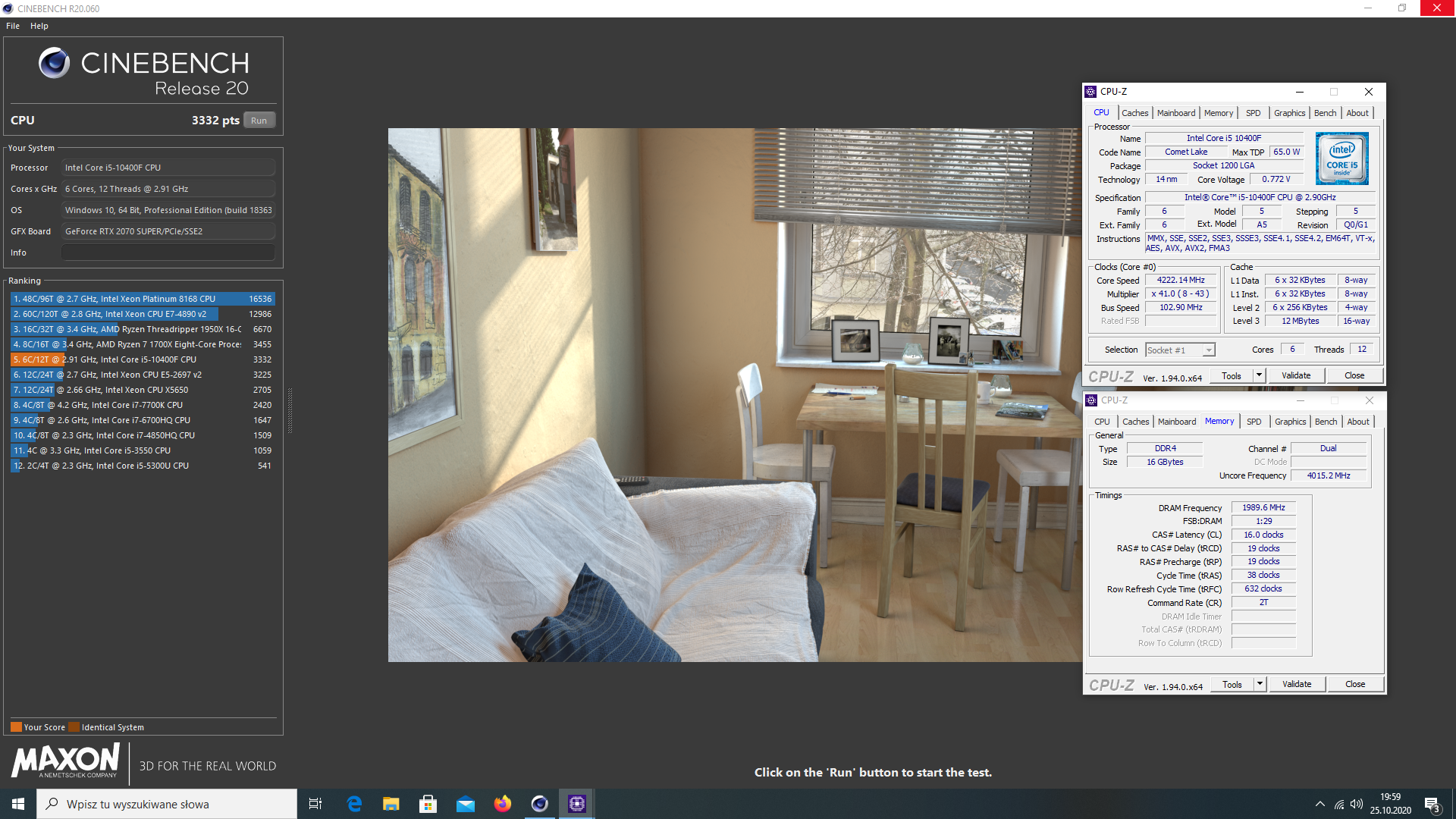This screenshot has height=819, width=1456.
Task: Expand Tools dropdown arrow in lower CPU-Z
Action: [1260, 685]
